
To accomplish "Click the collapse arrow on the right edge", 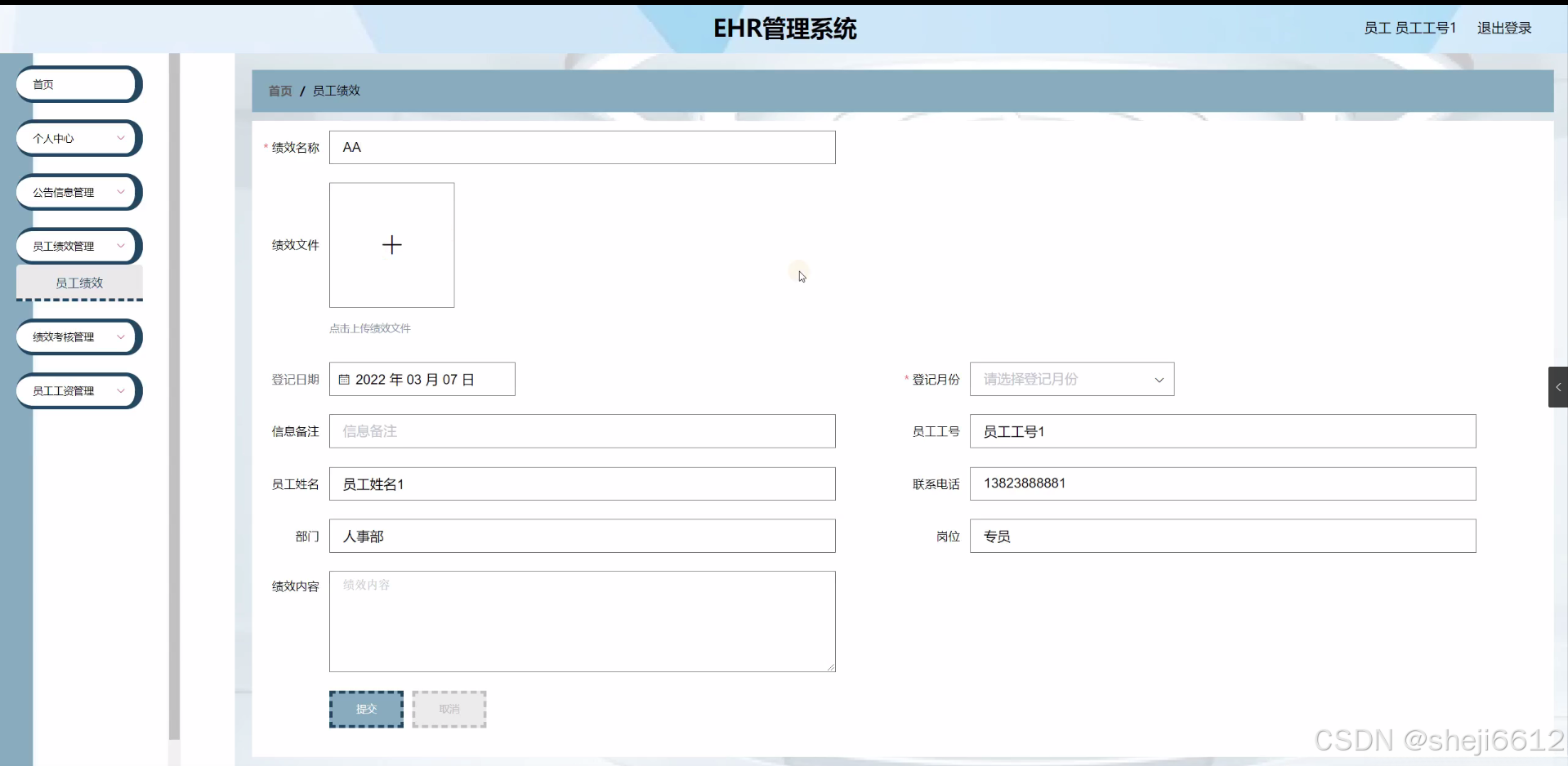I will point(1558,386).
